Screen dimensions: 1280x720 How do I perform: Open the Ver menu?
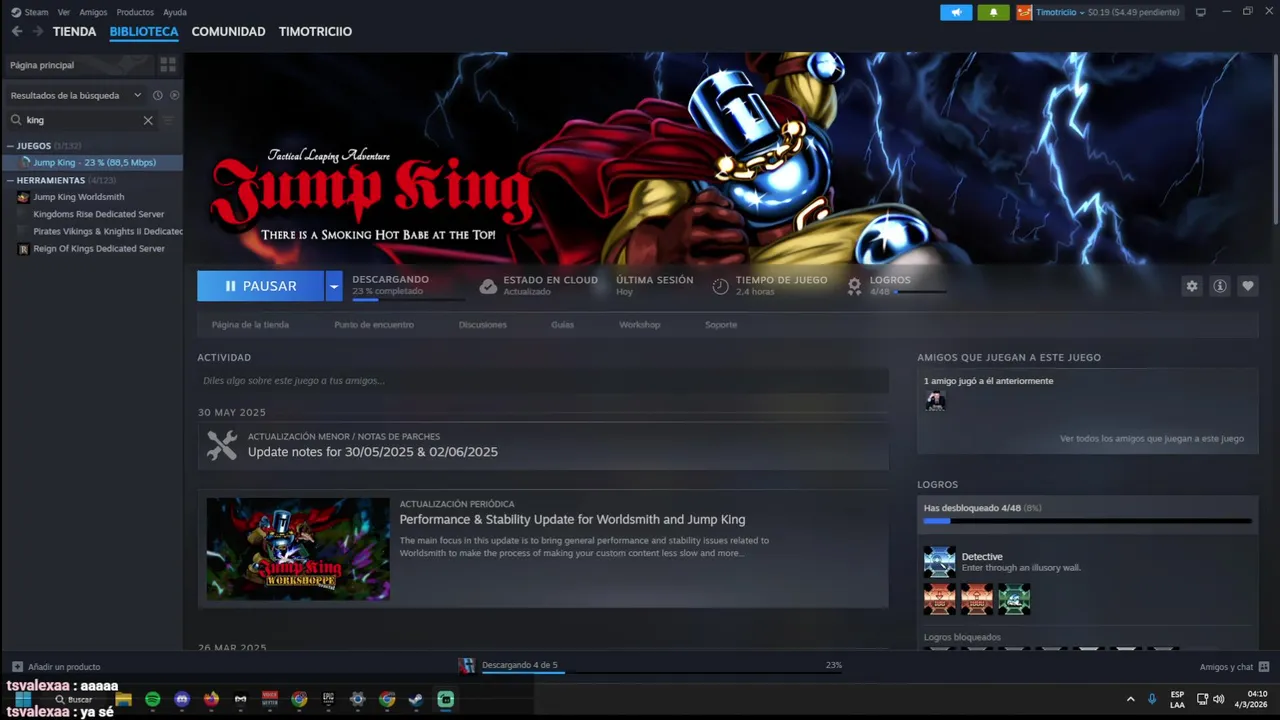tap(64, 12)
